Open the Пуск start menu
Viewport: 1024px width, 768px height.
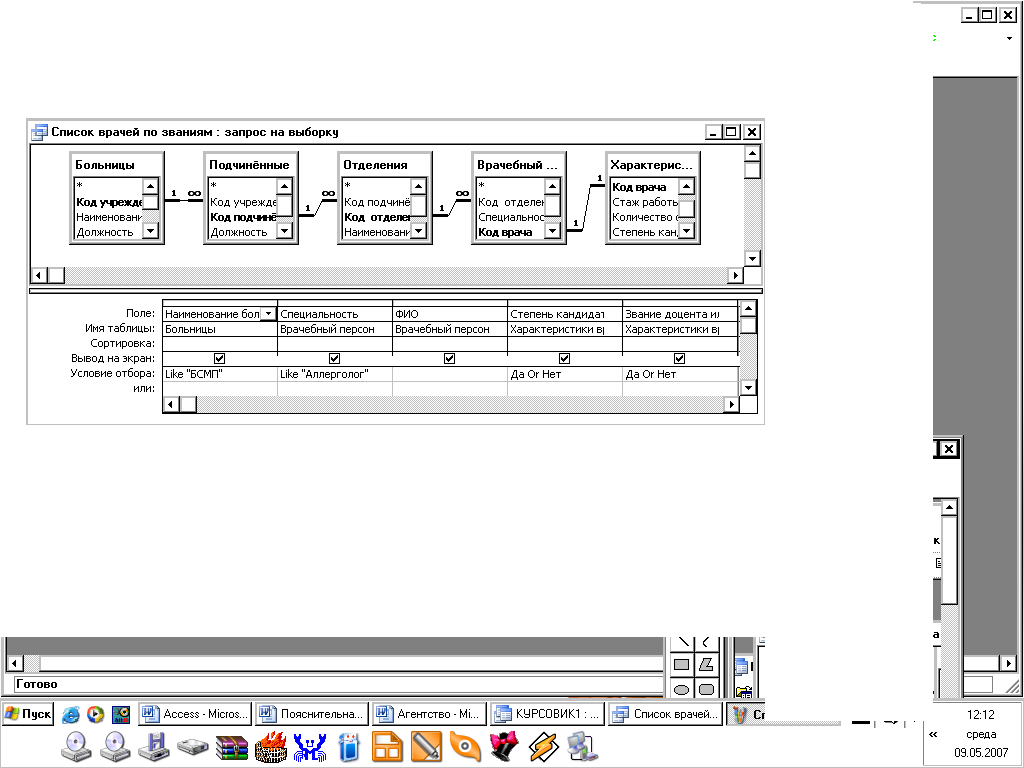[27, 714]
